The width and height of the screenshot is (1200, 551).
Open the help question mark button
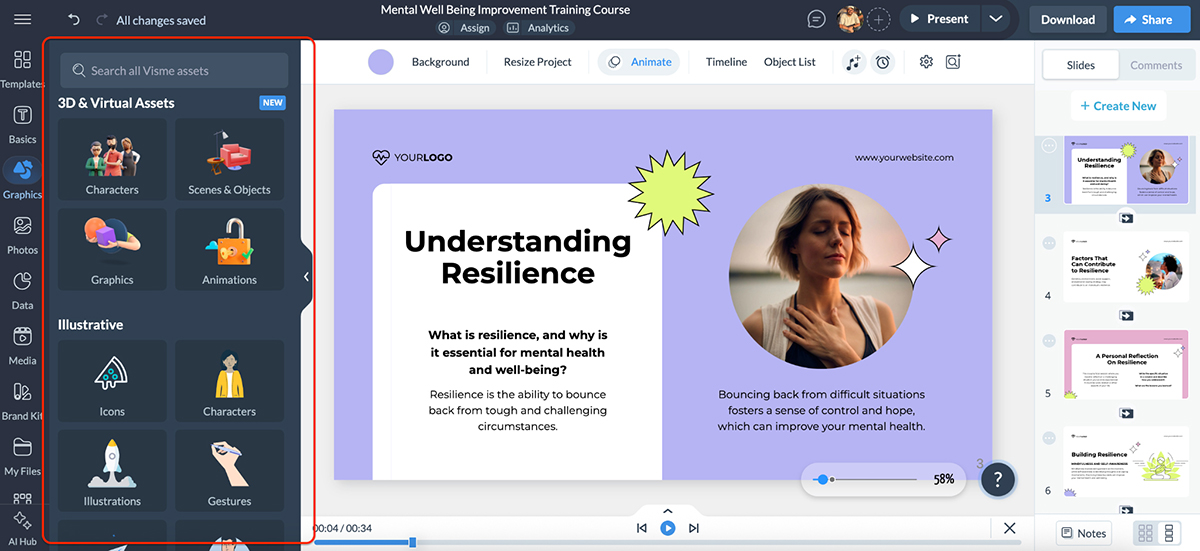[x=998, y=480]
